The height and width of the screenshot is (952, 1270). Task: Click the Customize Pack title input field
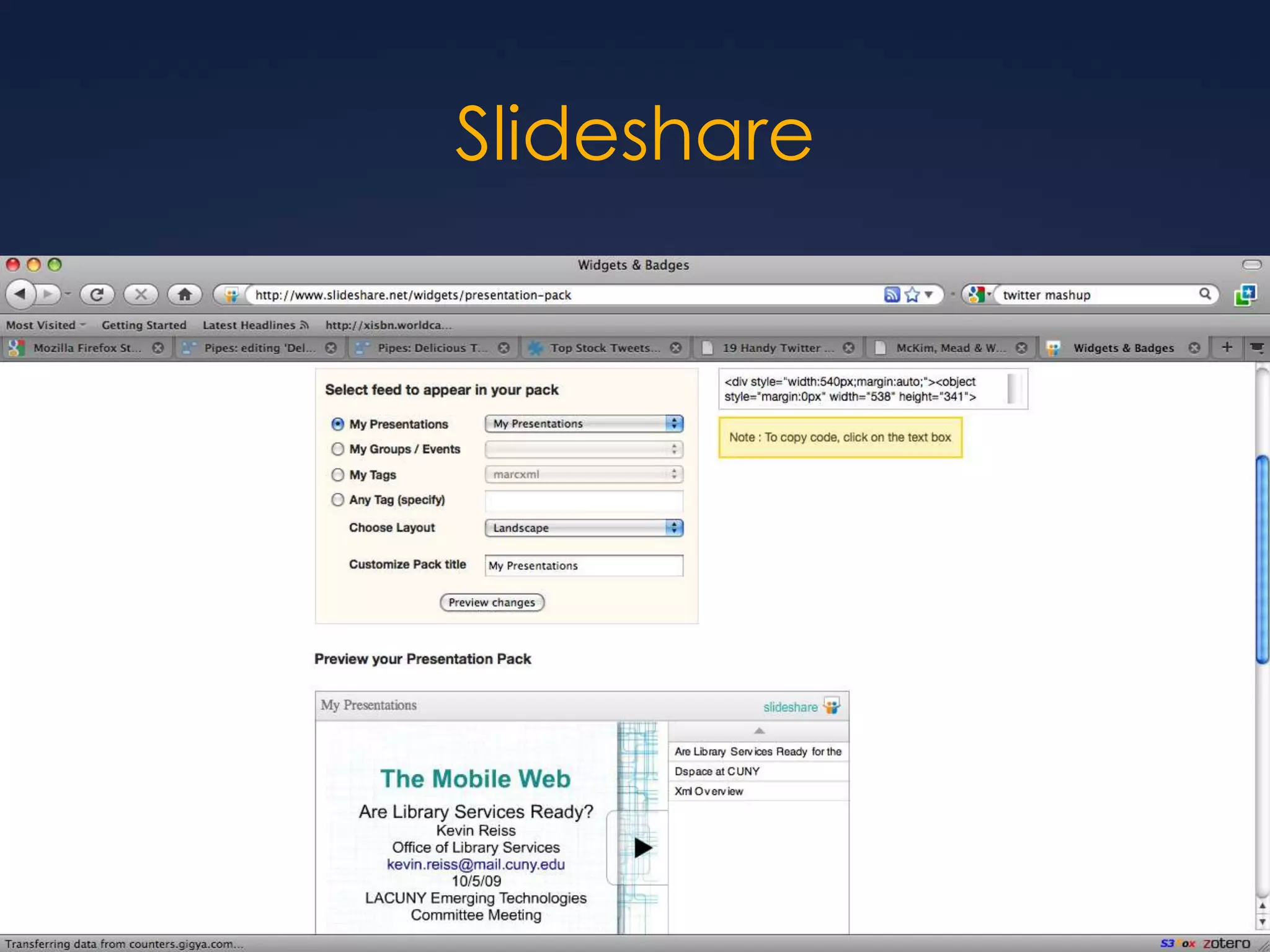point(584,565)
